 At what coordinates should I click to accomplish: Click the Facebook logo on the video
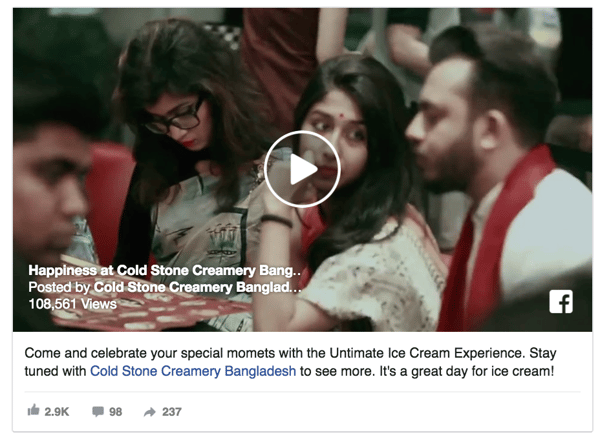(x=561, y=302)
